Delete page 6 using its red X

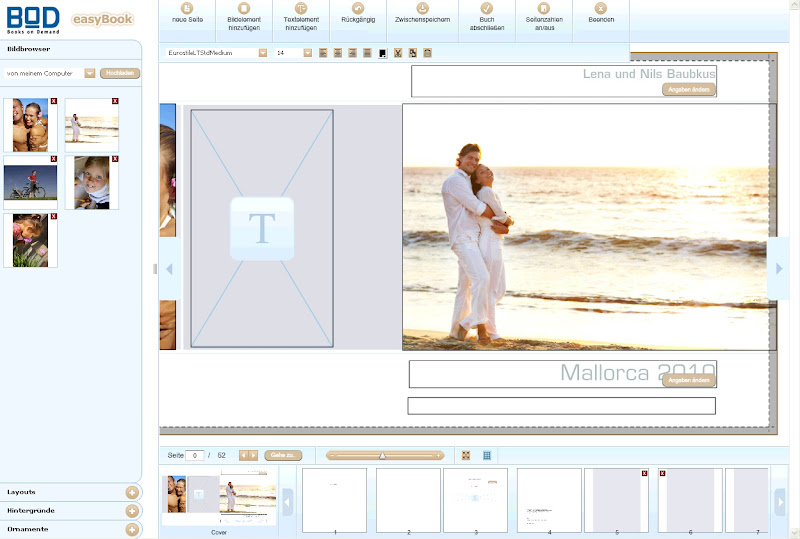click(662, 474)
